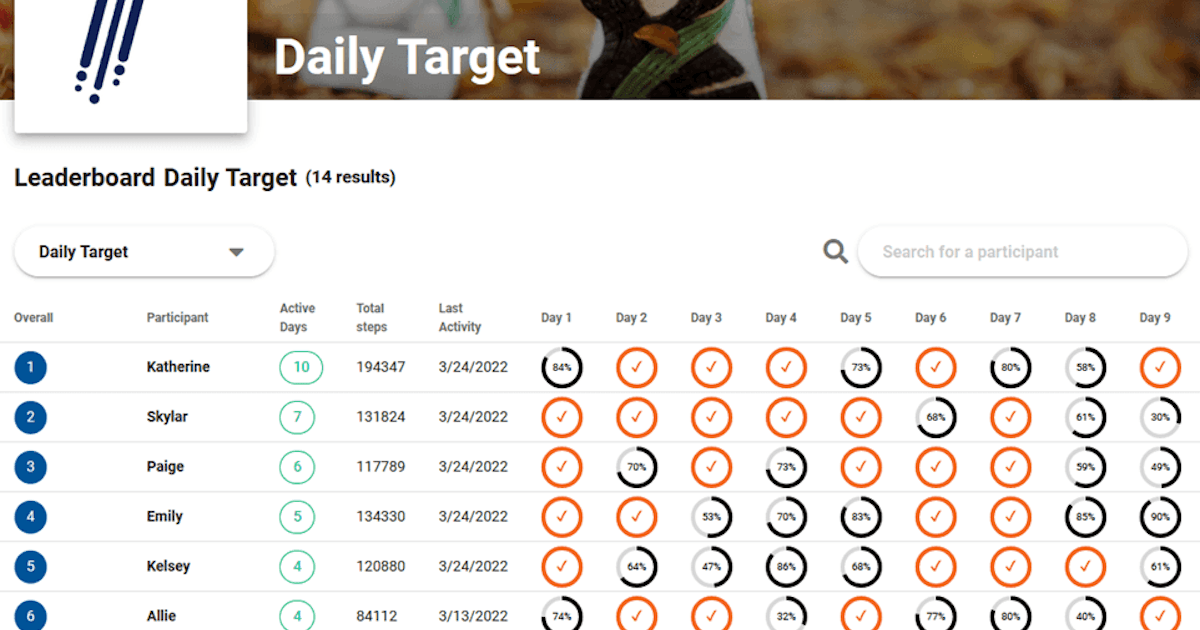Open the Daily Target leaderboard dropdown

pyautogui.click(x=143, y=252)
